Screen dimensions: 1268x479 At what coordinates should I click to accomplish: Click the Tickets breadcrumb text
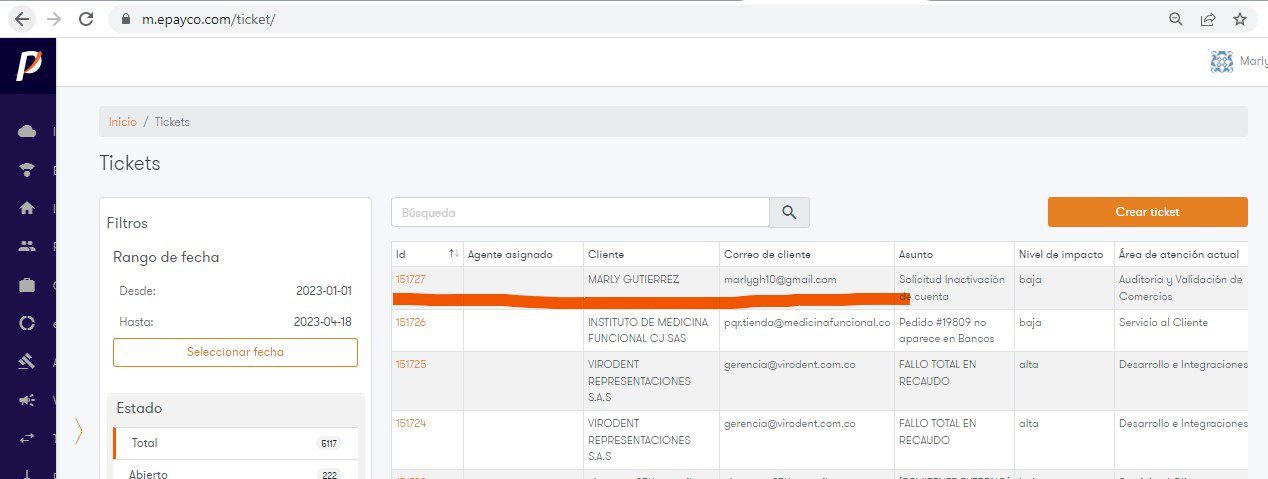(x=172, y=121)
